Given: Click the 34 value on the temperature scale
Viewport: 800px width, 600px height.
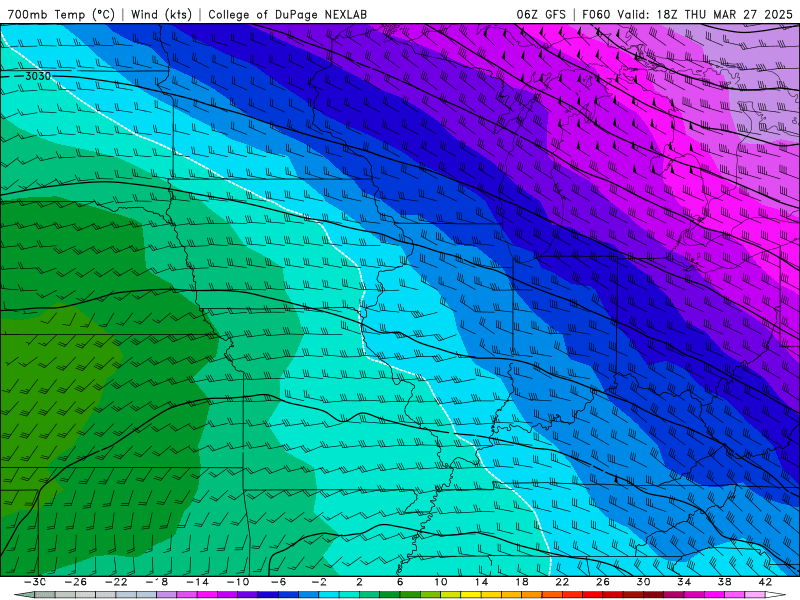Looking at the screenshot, I should tap(684, 582).
